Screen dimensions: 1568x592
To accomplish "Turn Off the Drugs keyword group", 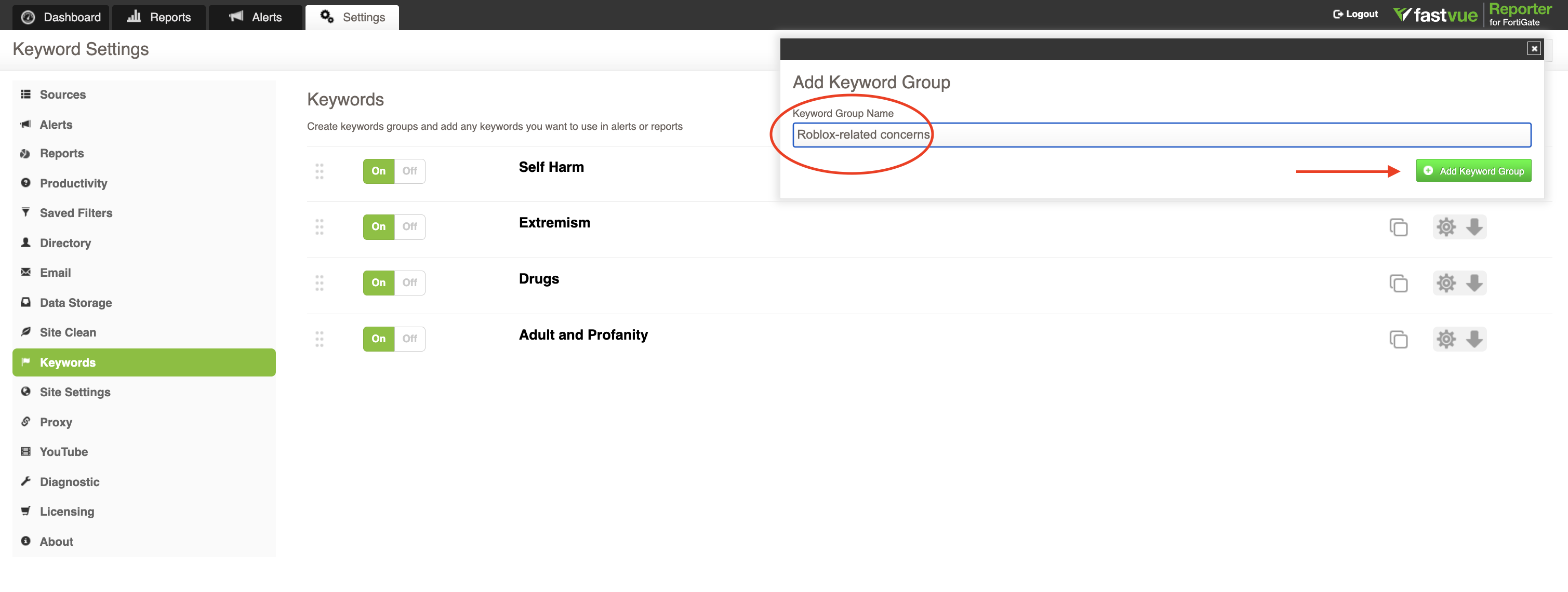I will coord(409,282).
